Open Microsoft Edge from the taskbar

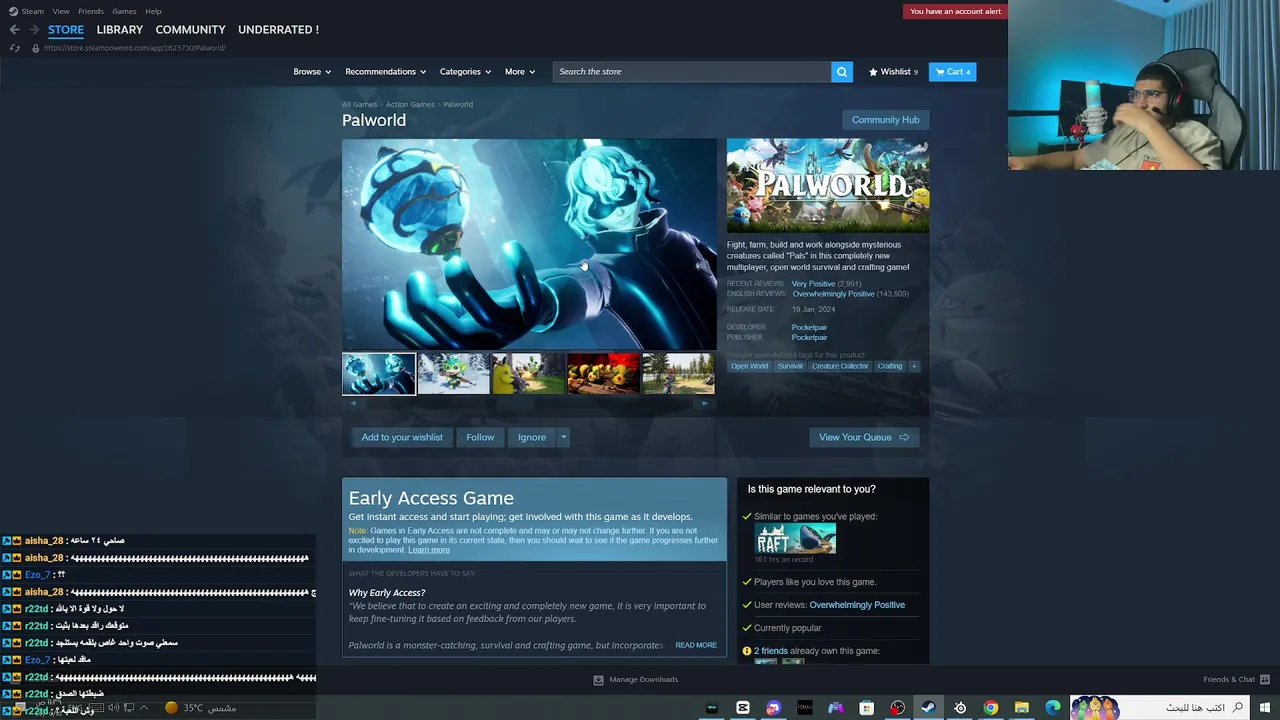coord(1053,708)
